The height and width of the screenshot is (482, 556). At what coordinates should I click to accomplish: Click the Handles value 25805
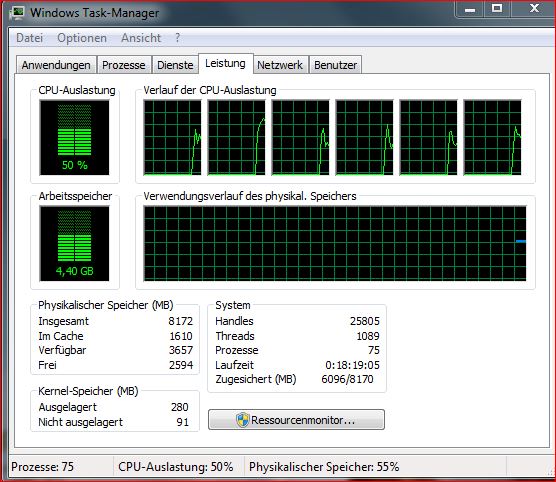click(x=365, y=321)
